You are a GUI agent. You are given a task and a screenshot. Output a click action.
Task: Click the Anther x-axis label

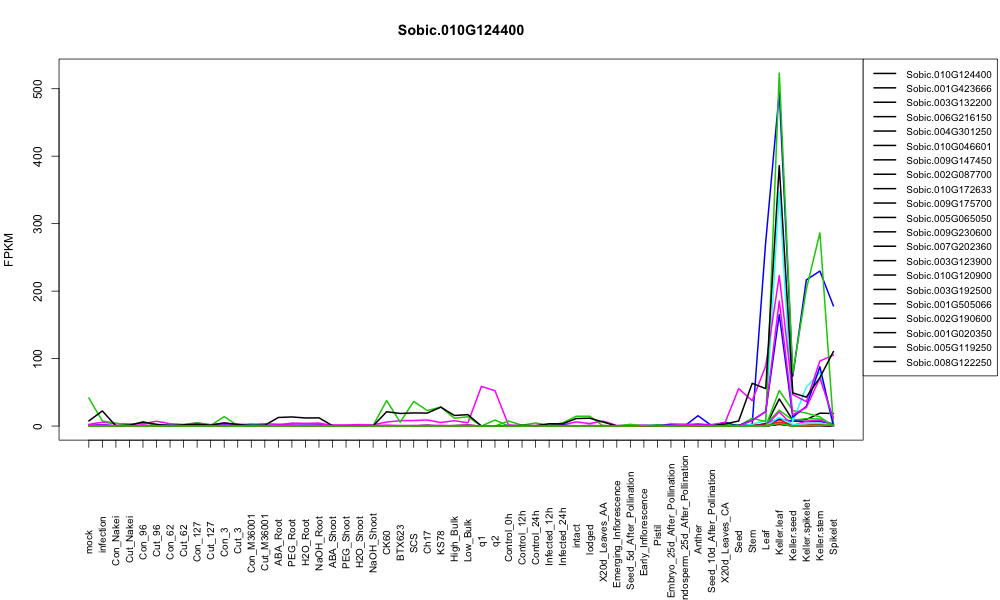point(698,539)
